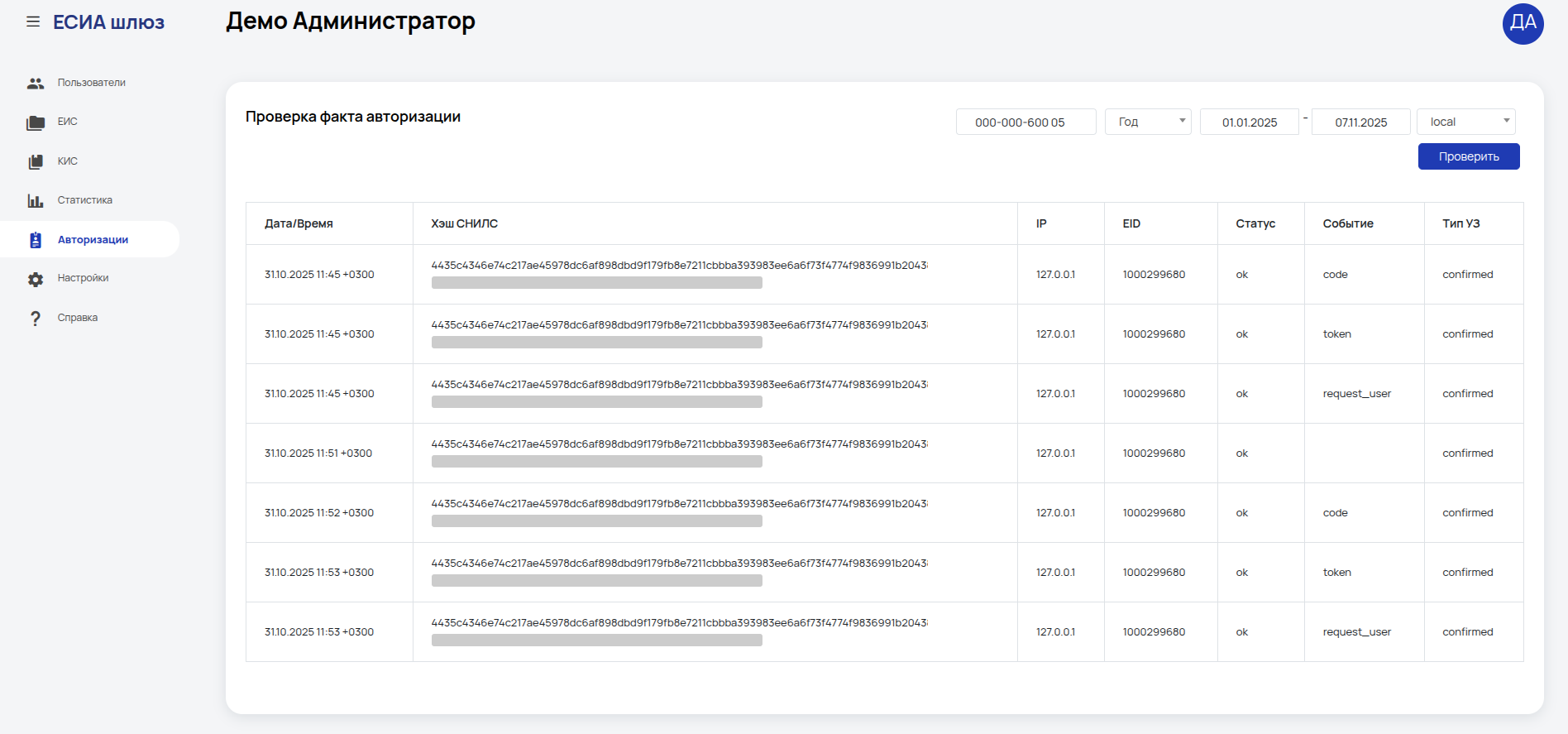Click the КИС library icon
Screen dimensions: 1568x734
[x=36, y=161]
